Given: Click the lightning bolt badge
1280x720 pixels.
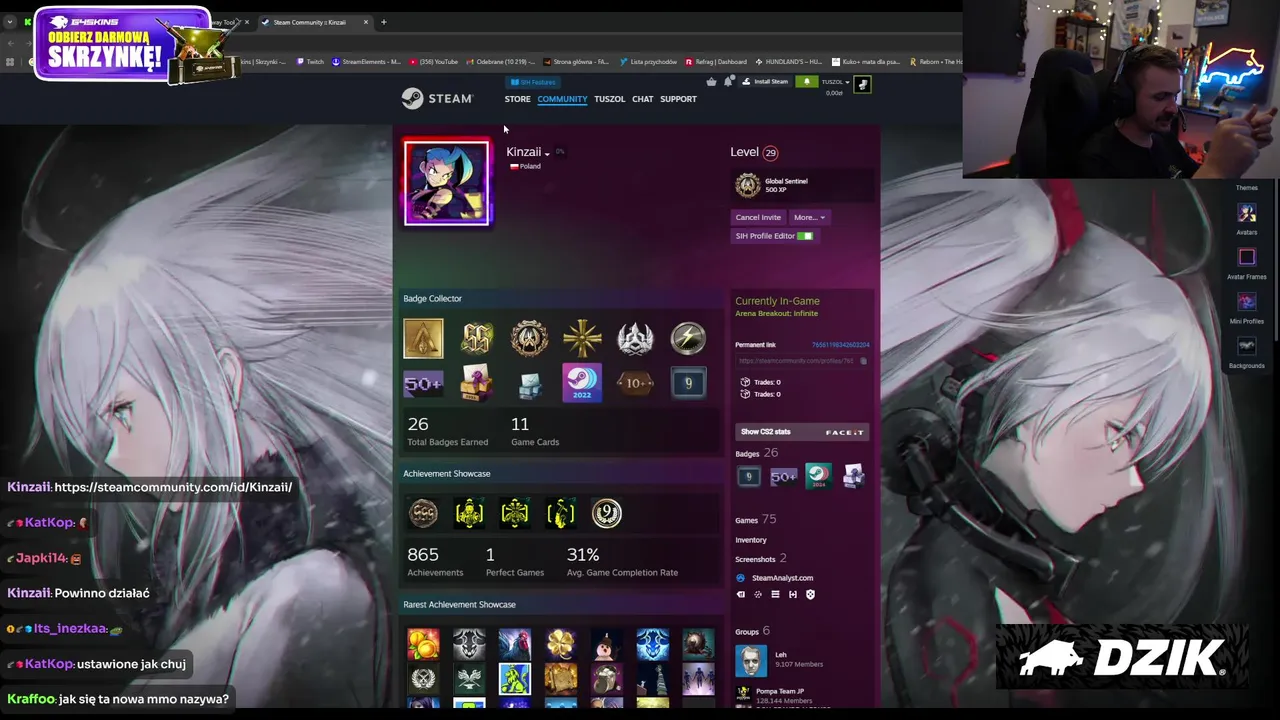Looking at the screenshot, I should coord(688,338).
